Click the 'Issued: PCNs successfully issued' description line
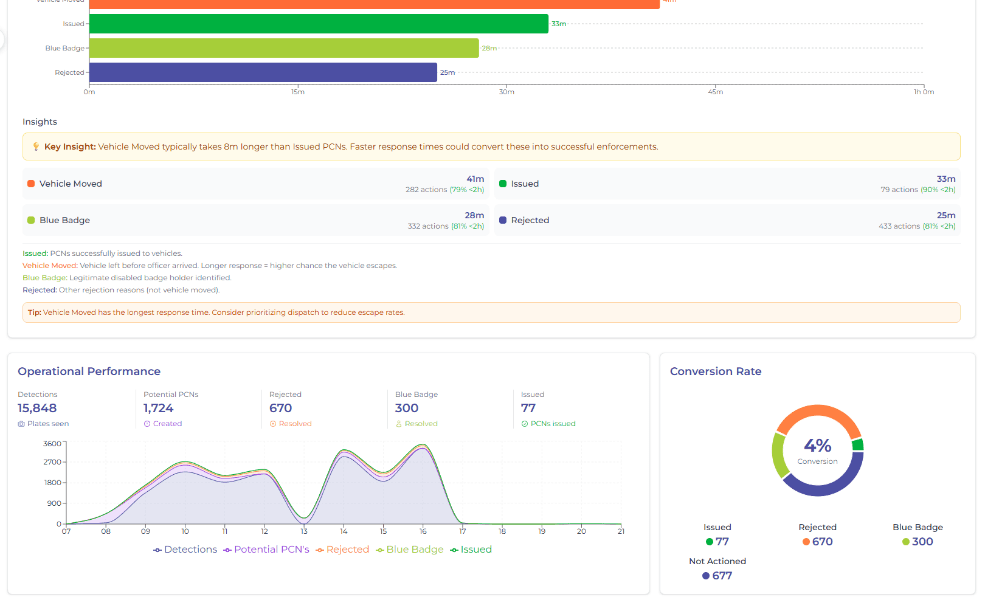The width and height of the screenshot is (985, 597). click(102, 254)
